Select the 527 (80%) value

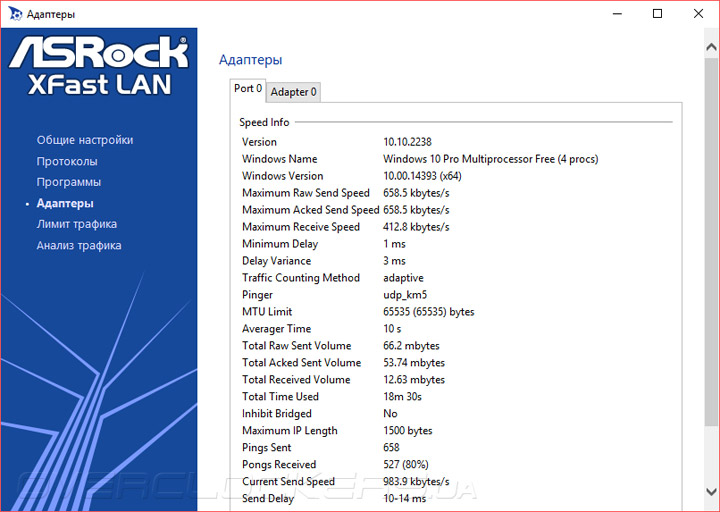[405, 465]
